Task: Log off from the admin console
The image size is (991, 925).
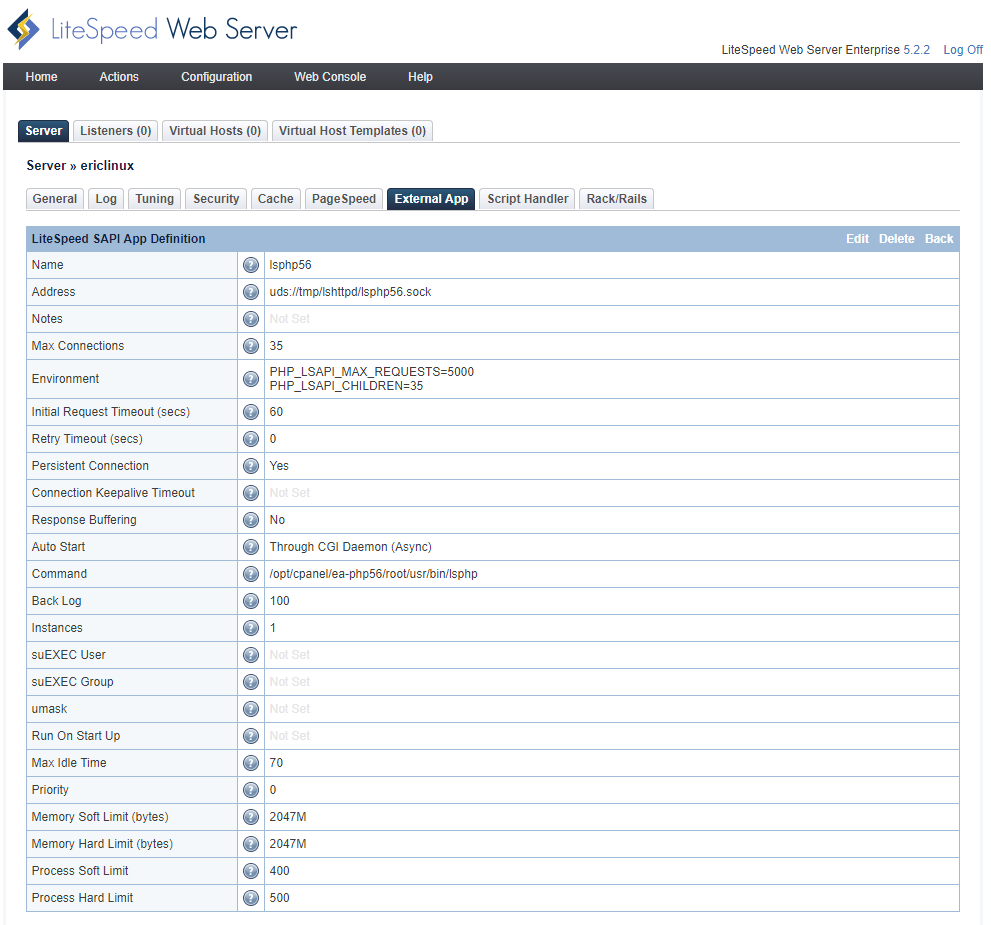Action: coord(962,49)
